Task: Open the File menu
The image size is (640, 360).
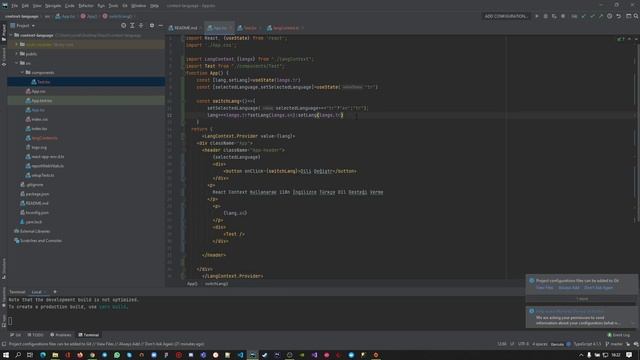Action: tap(15, 6)
